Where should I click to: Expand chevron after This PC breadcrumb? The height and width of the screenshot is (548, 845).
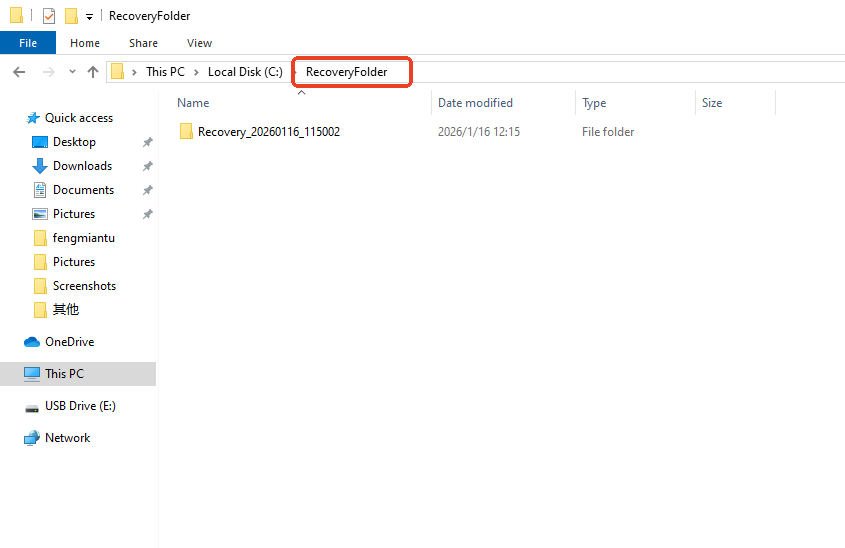point(196,72)
